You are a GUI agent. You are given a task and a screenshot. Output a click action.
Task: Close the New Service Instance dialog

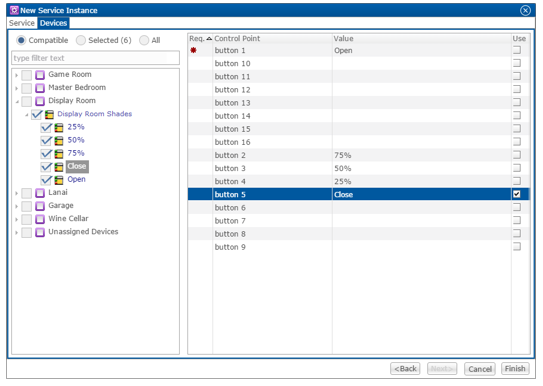click(525, 10)
